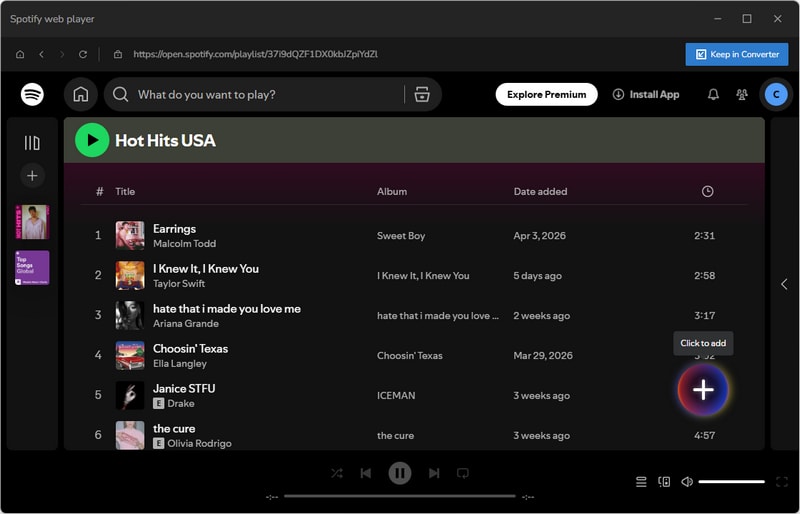Open artist link Ariana Grande

pyautogui.click(x=186, y=323)
